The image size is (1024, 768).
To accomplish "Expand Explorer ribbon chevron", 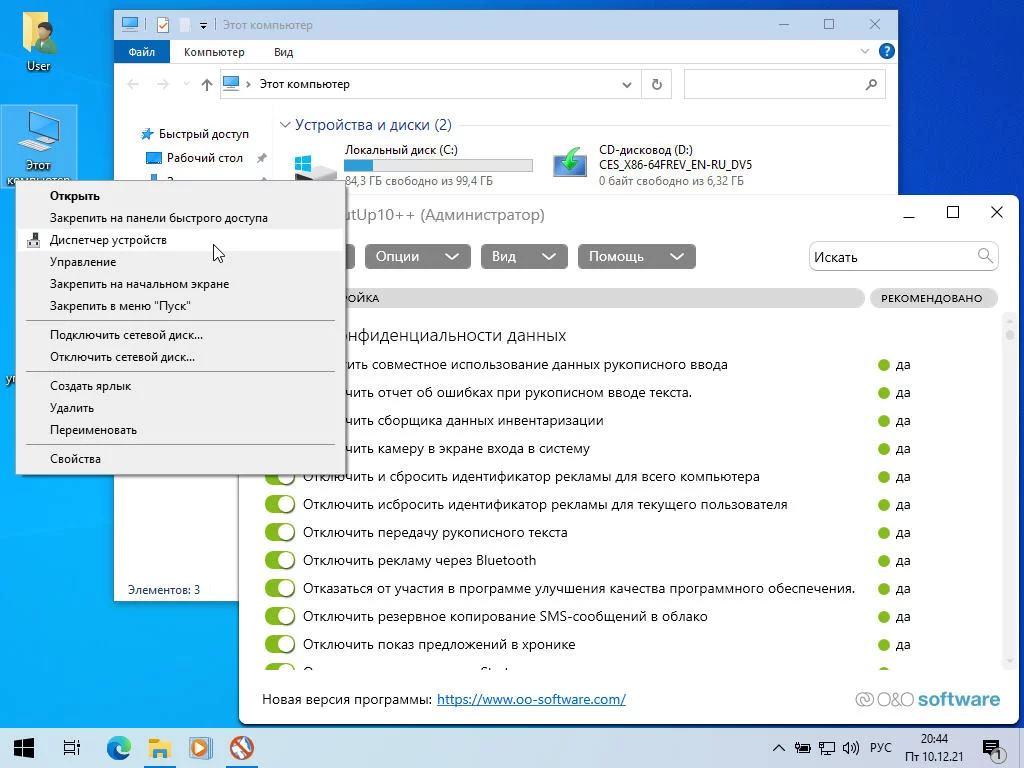I will pyautogui.click(x=865, y=51).
